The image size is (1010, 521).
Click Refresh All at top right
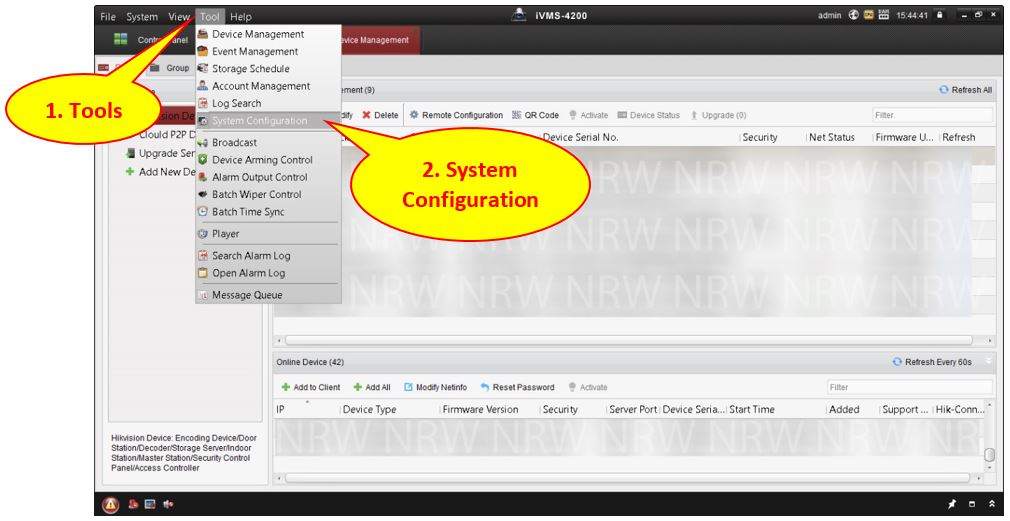click(966, 90)
